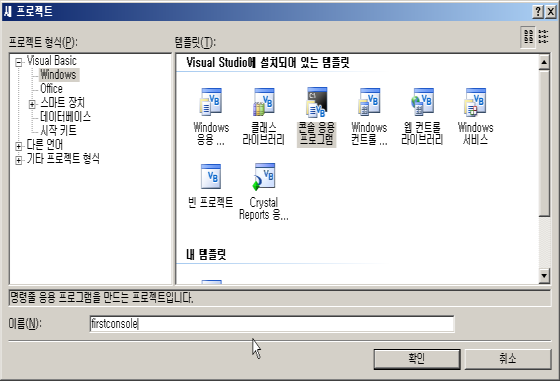Select 스마트 장치 project type
Image resolution: width=560 pixels, height=381 pixels.
pos(62,102)
